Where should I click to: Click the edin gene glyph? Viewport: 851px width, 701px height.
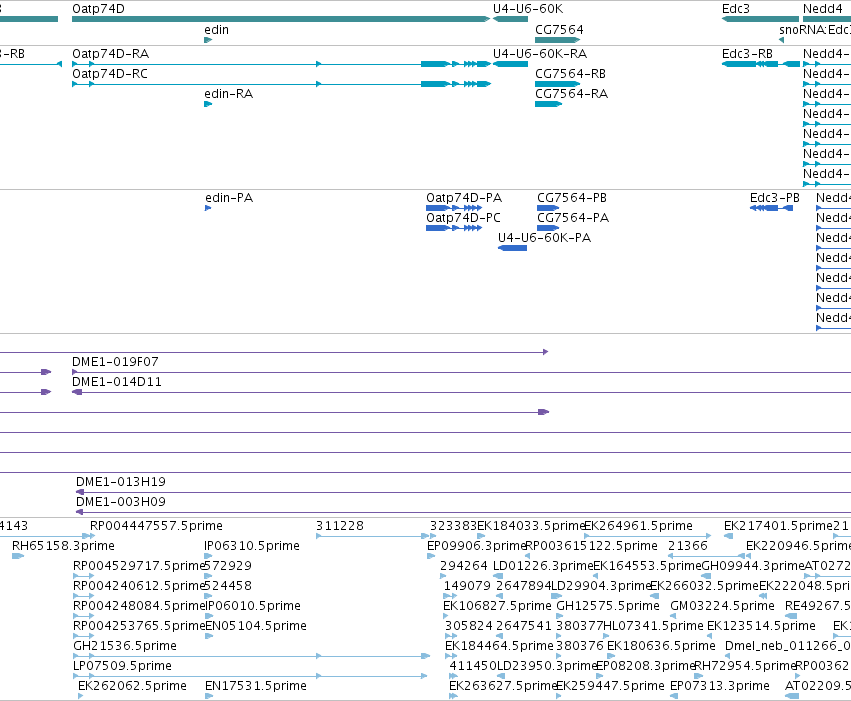(x=208, y=40)
